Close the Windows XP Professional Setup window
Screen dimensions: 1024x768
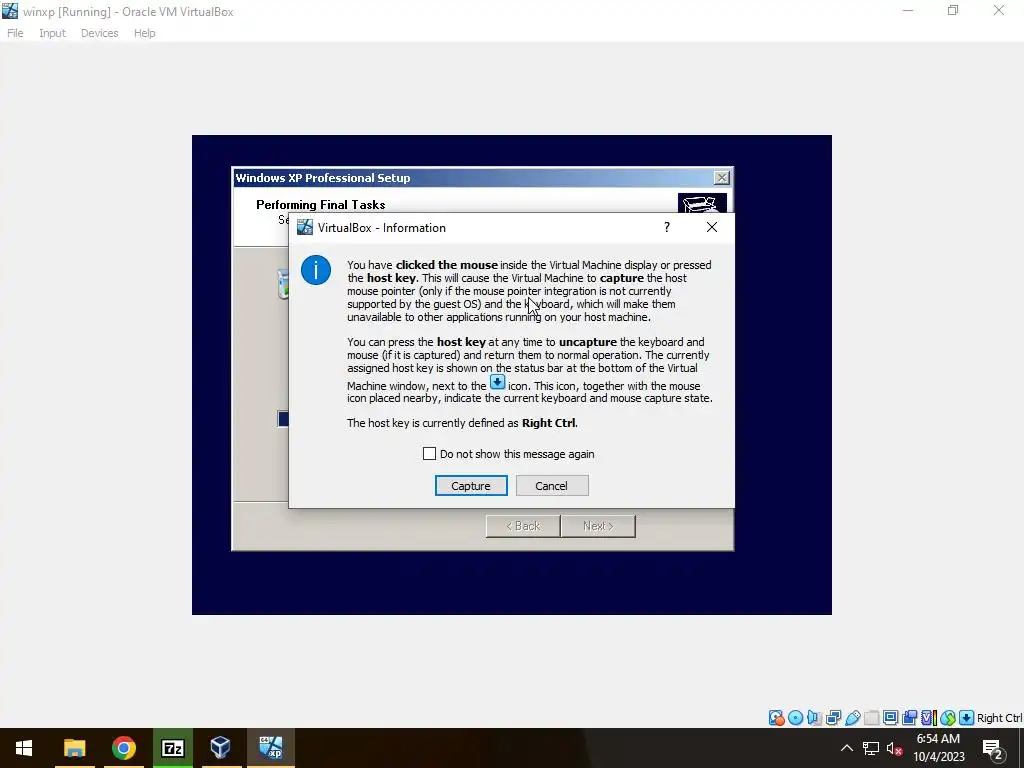(x=722, y=178)
